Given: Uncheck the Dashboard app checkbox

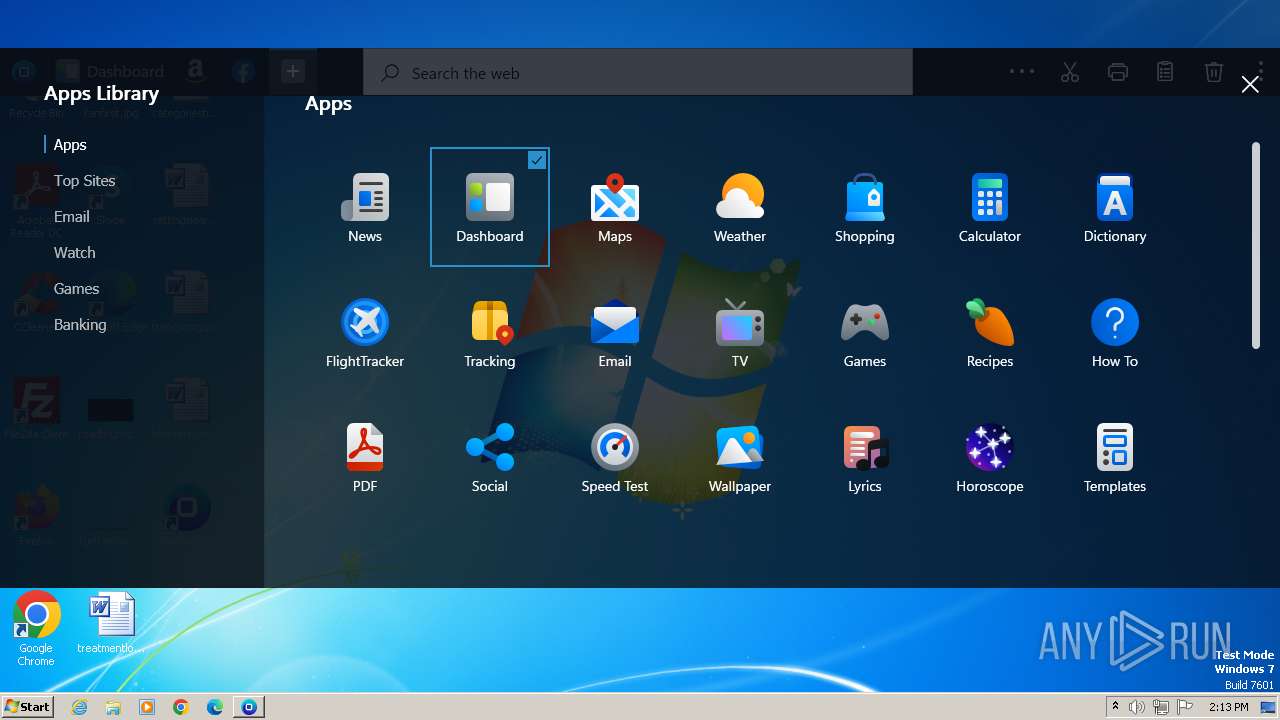Looking at the screenshot, I should pyautogui.click(x=537, y=160).
